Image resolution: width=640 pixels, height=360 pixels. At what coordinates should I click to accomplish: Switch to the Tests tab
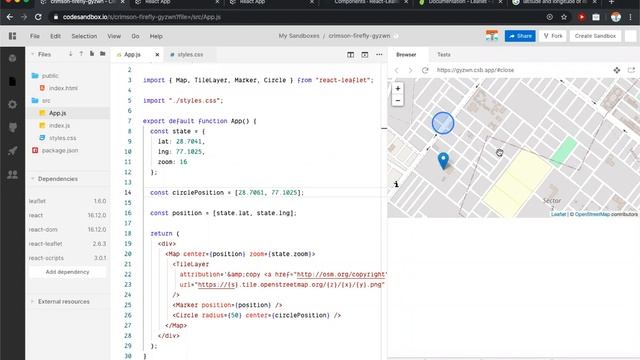[x=444, y=55]
